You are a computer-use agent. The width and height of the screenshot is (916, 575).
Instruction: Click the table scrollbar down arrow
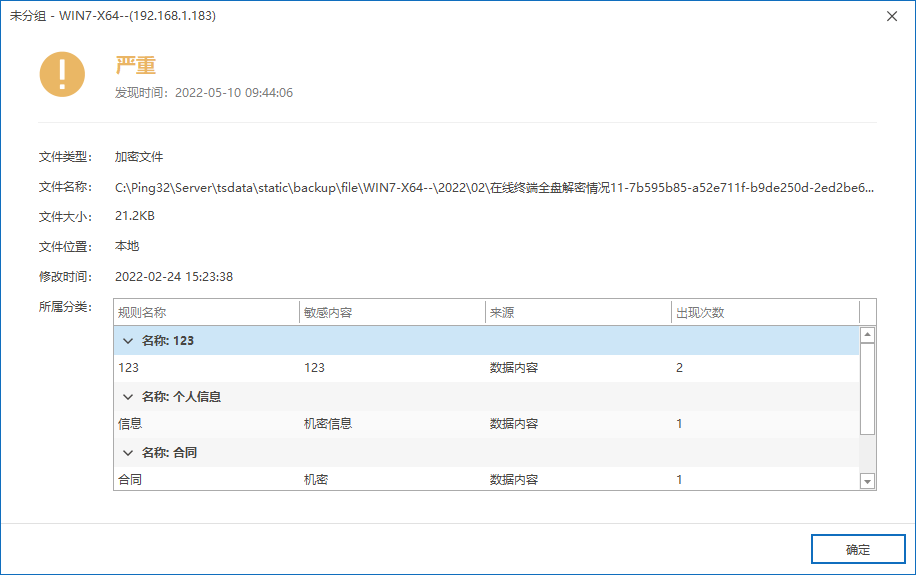(868, 482)
